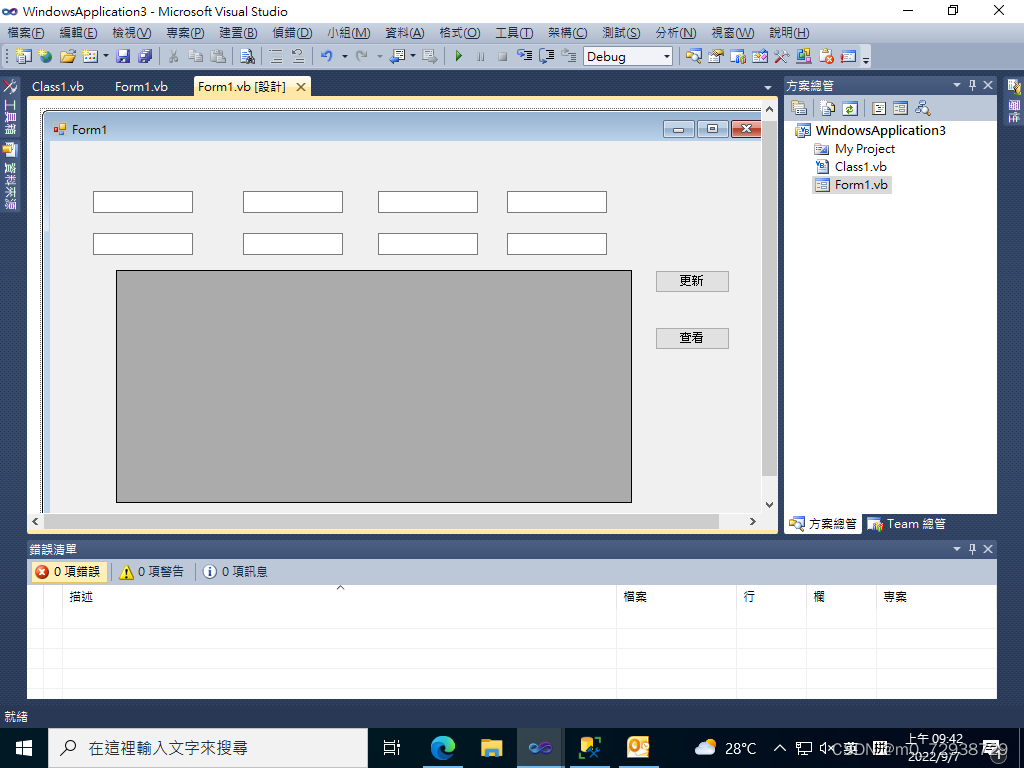Toggle the 0 項錯誤 error filter

[x=67, y=571]
